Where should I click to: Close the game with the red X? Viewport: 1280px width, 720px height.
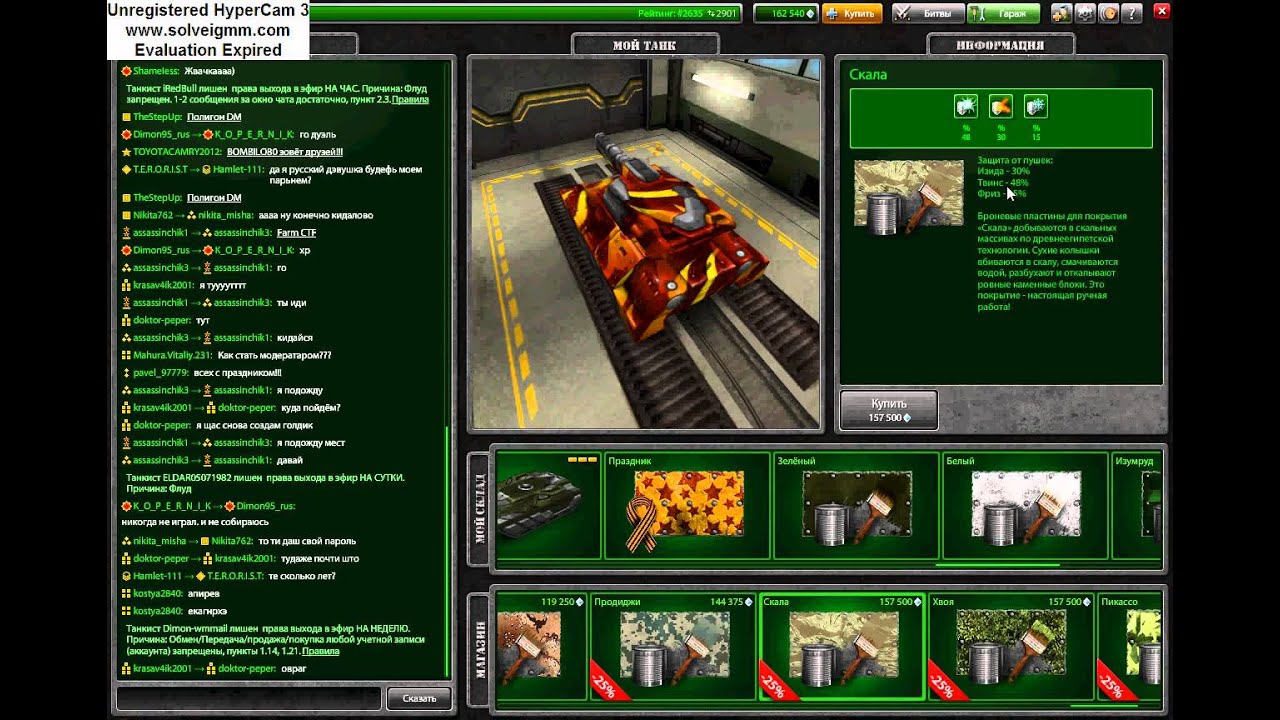[1161, 11]
